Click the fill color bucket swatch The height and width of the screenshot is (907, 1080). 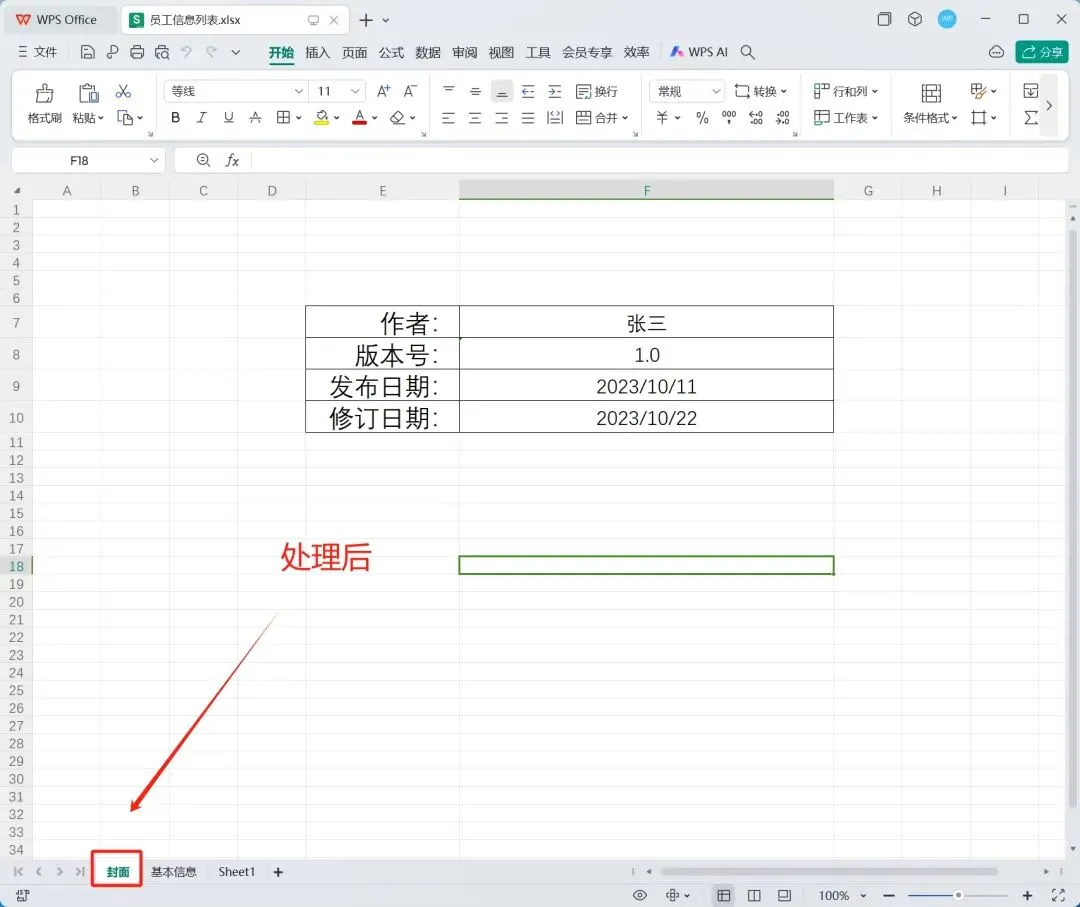[322, 118]
